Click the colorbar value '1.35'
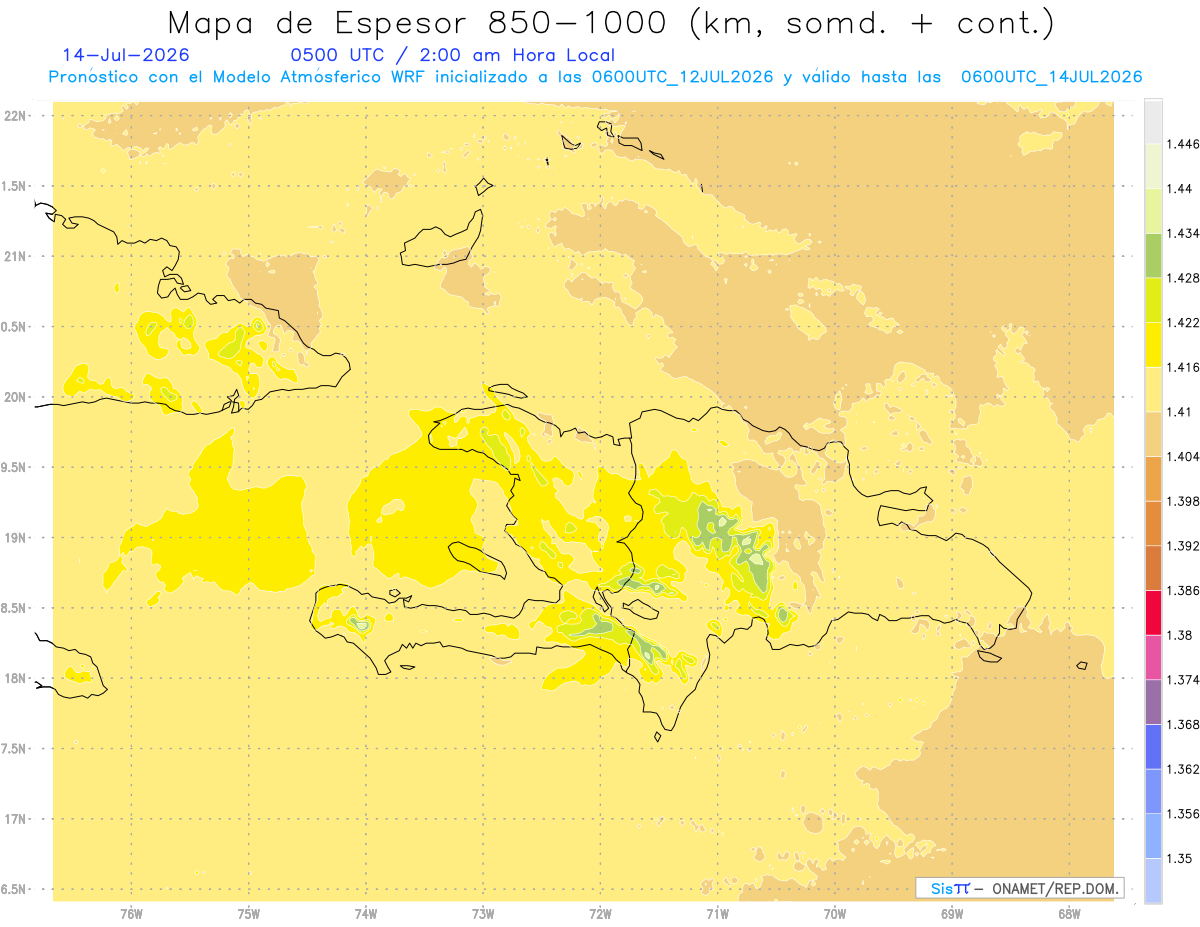Image resolution: width=1200 pixels, height=927 pixels. [x=1179, y=859]
